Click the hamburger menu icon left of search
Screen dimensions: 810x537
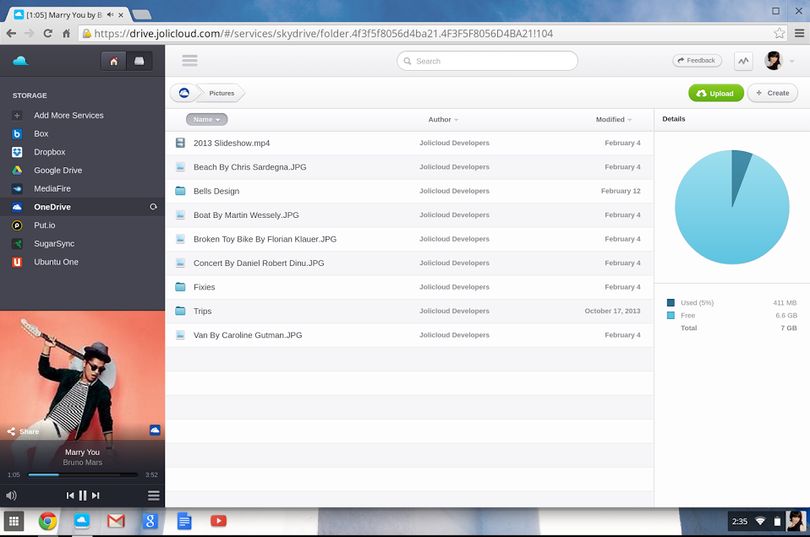click(x=190, y=61)
